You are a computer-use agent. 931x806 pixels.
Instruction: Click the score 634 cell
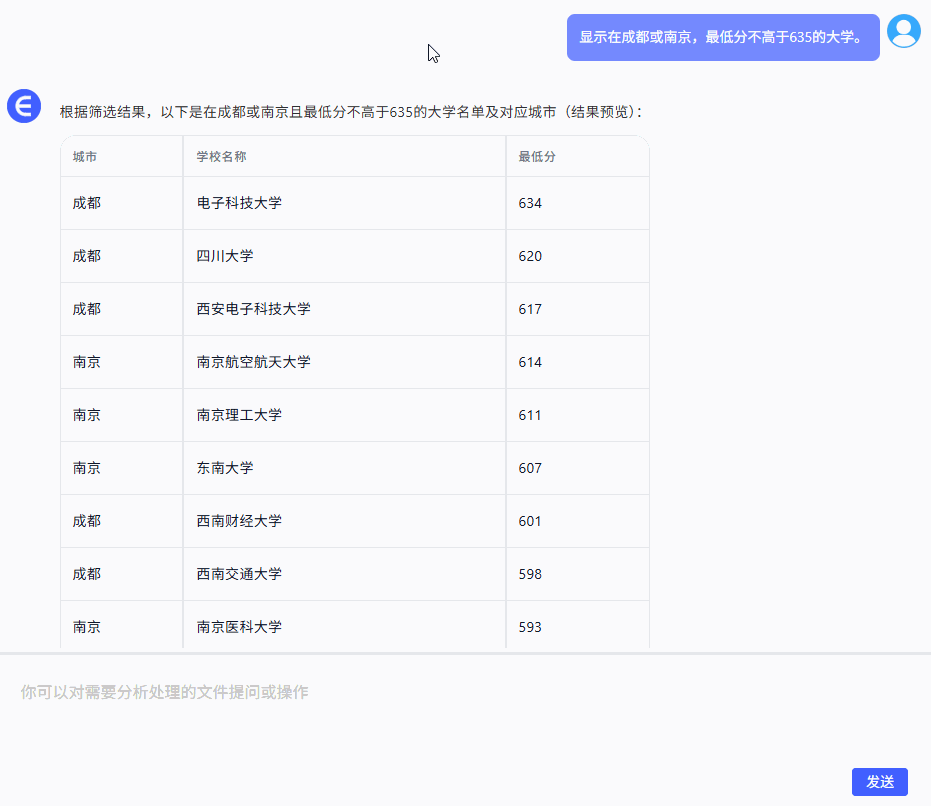(x=578, y=203)
